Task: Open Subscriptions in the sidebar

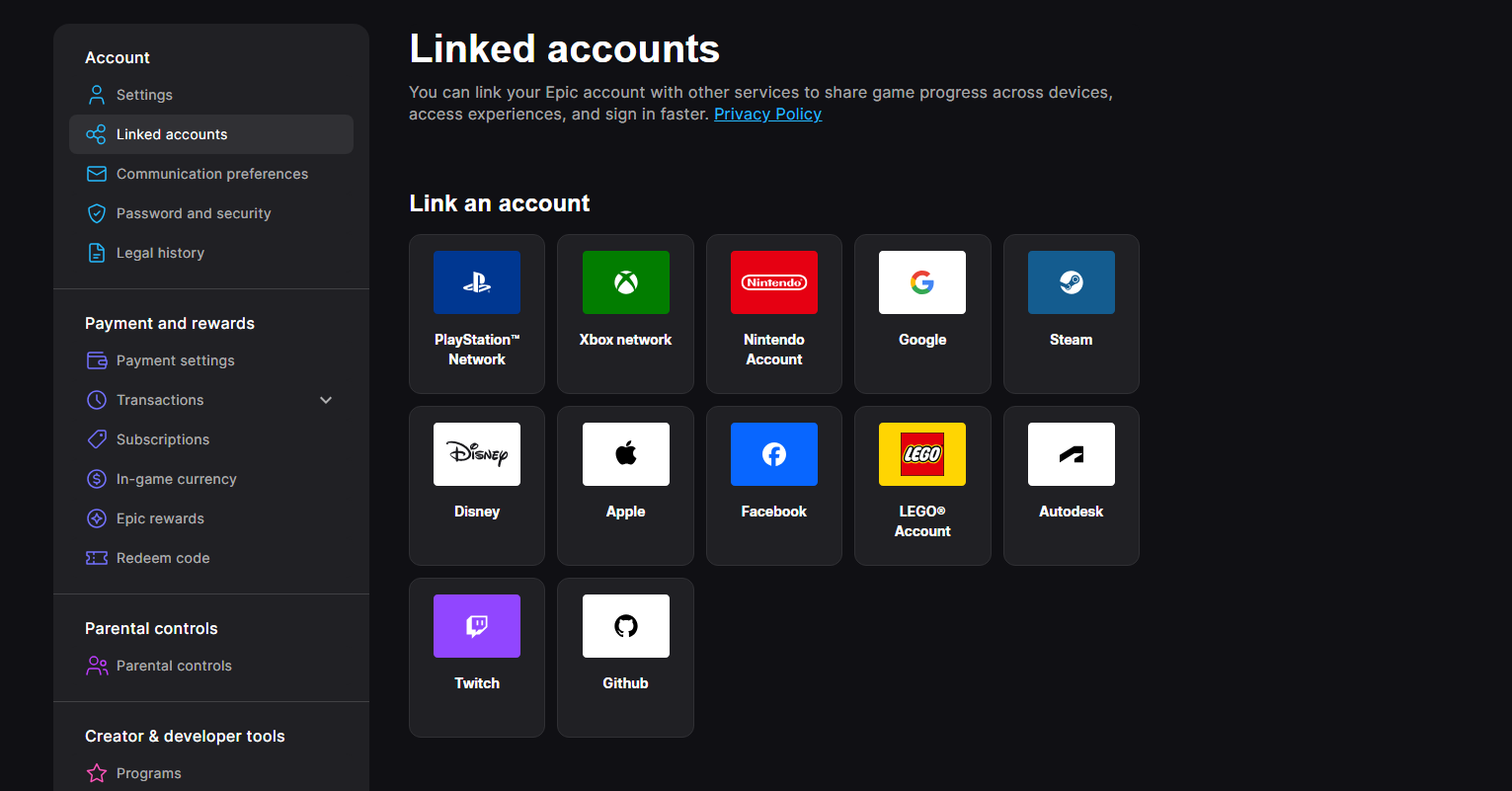Action: click(163, 439)
